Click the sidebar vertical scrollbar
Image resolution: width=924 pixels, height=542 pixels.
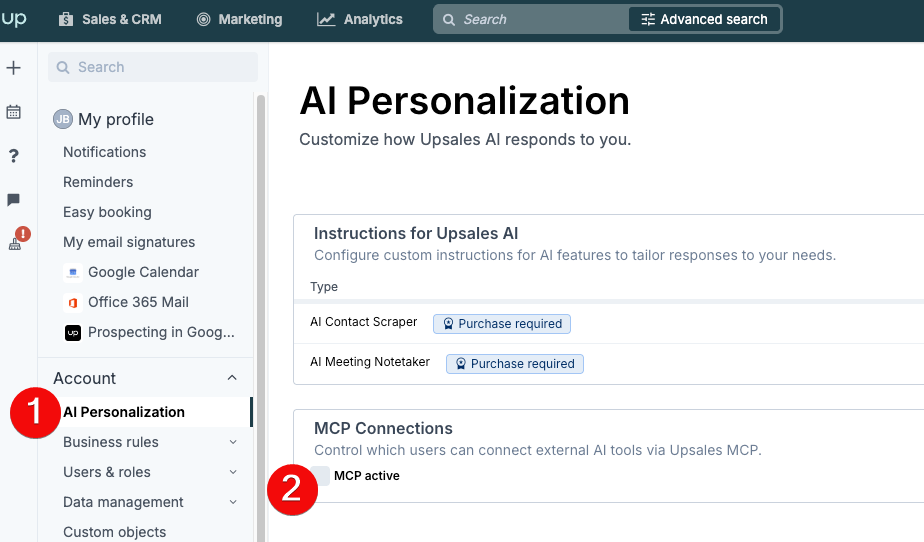point(260,318)
